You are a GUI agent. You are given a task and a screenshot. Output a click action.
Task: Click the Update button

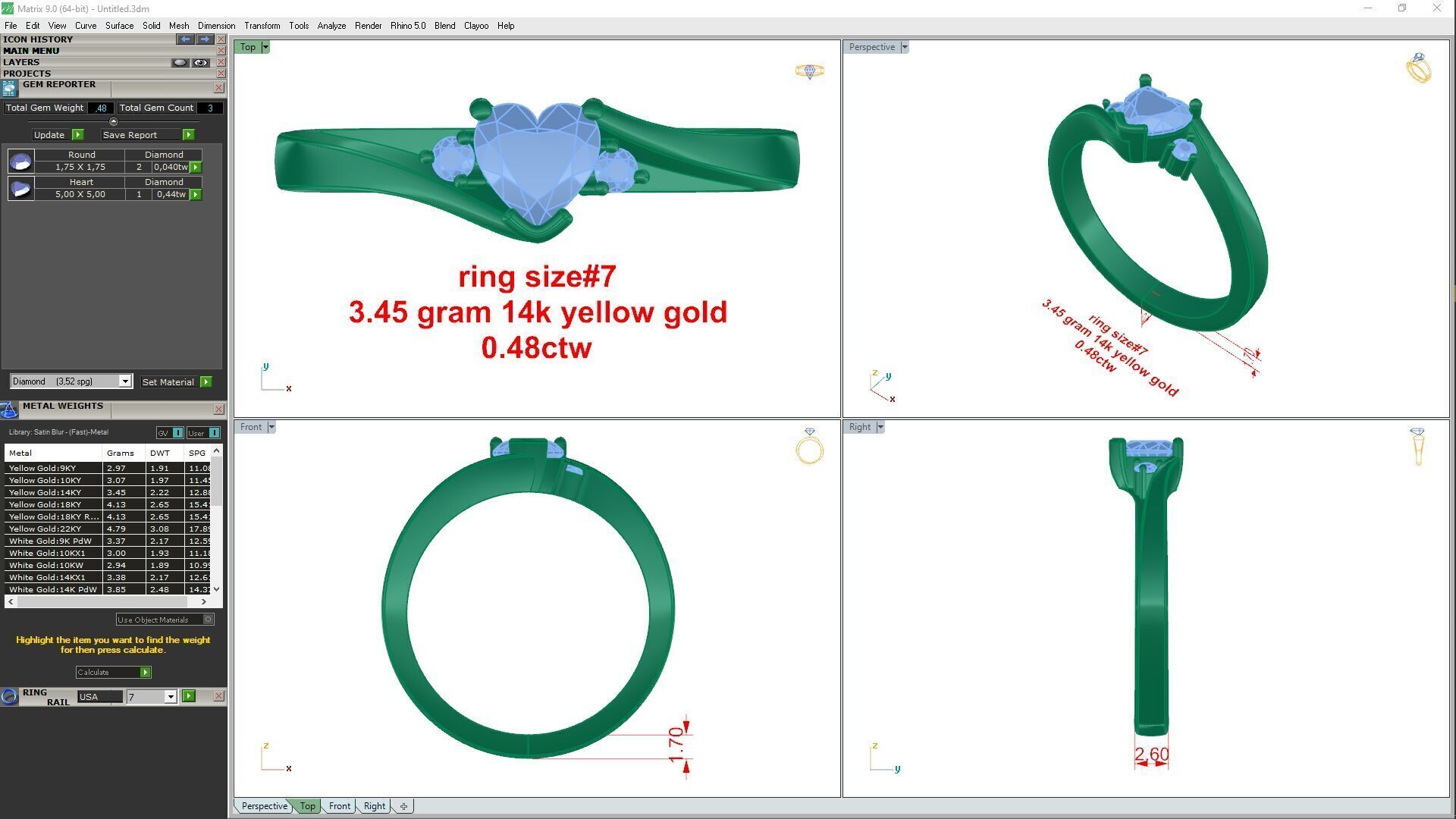tap(49, 134)
